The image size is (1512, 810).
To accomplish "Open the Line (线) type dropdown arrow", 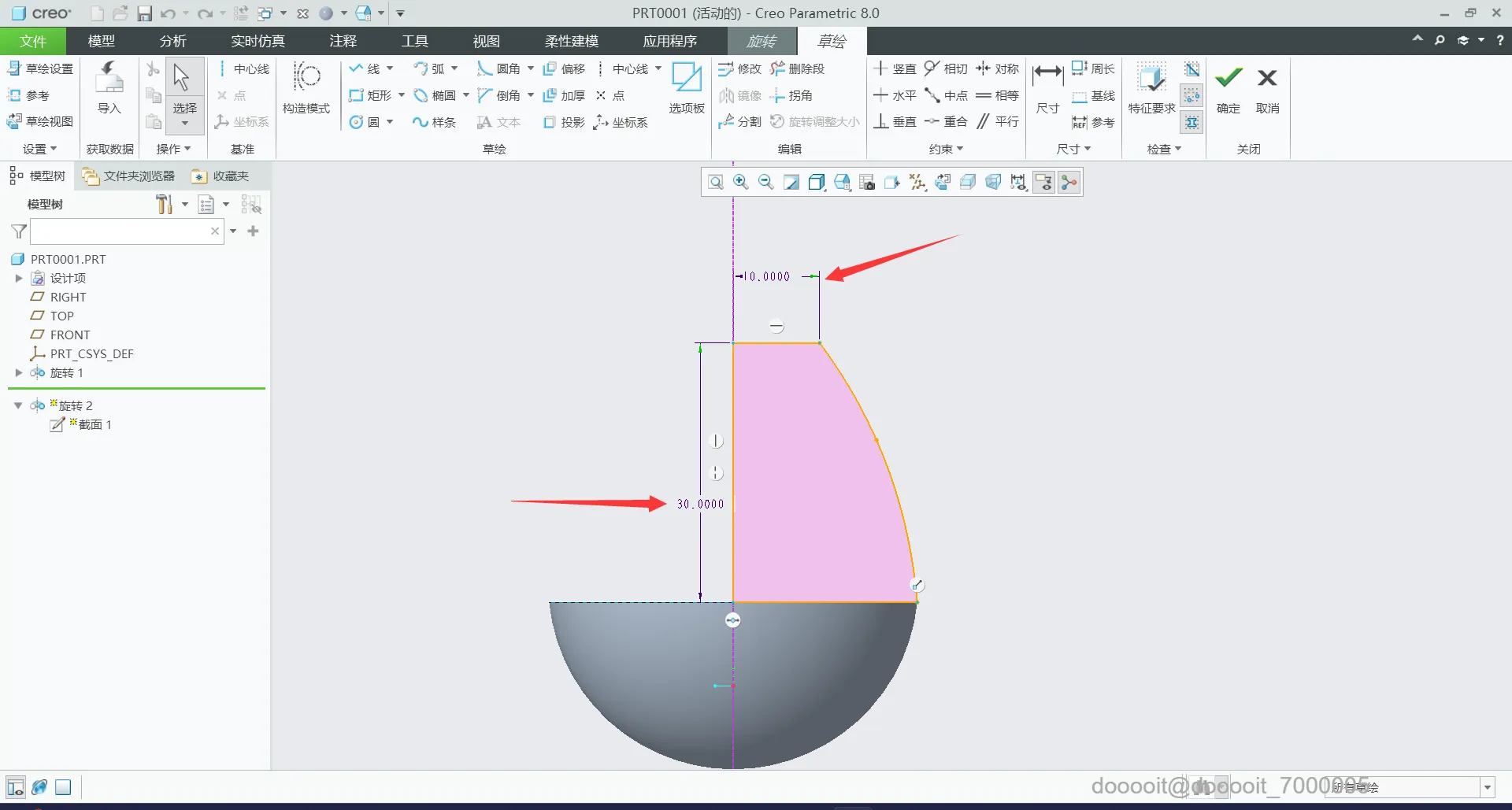I will 390,69.
